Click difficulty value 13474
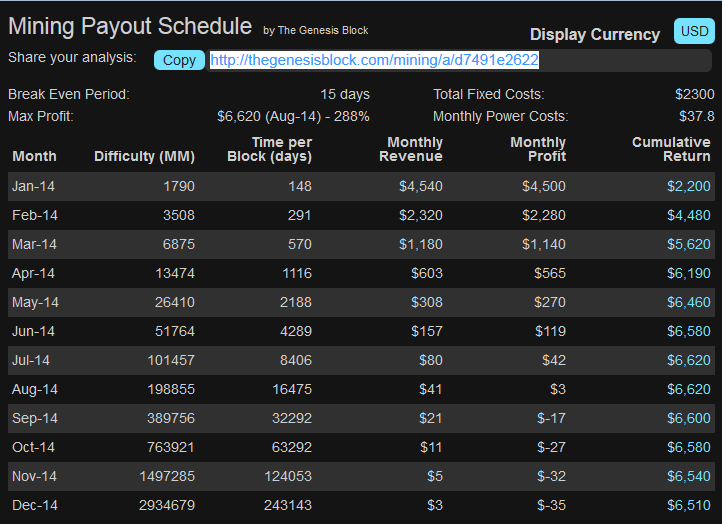 (x=175, y=273)
